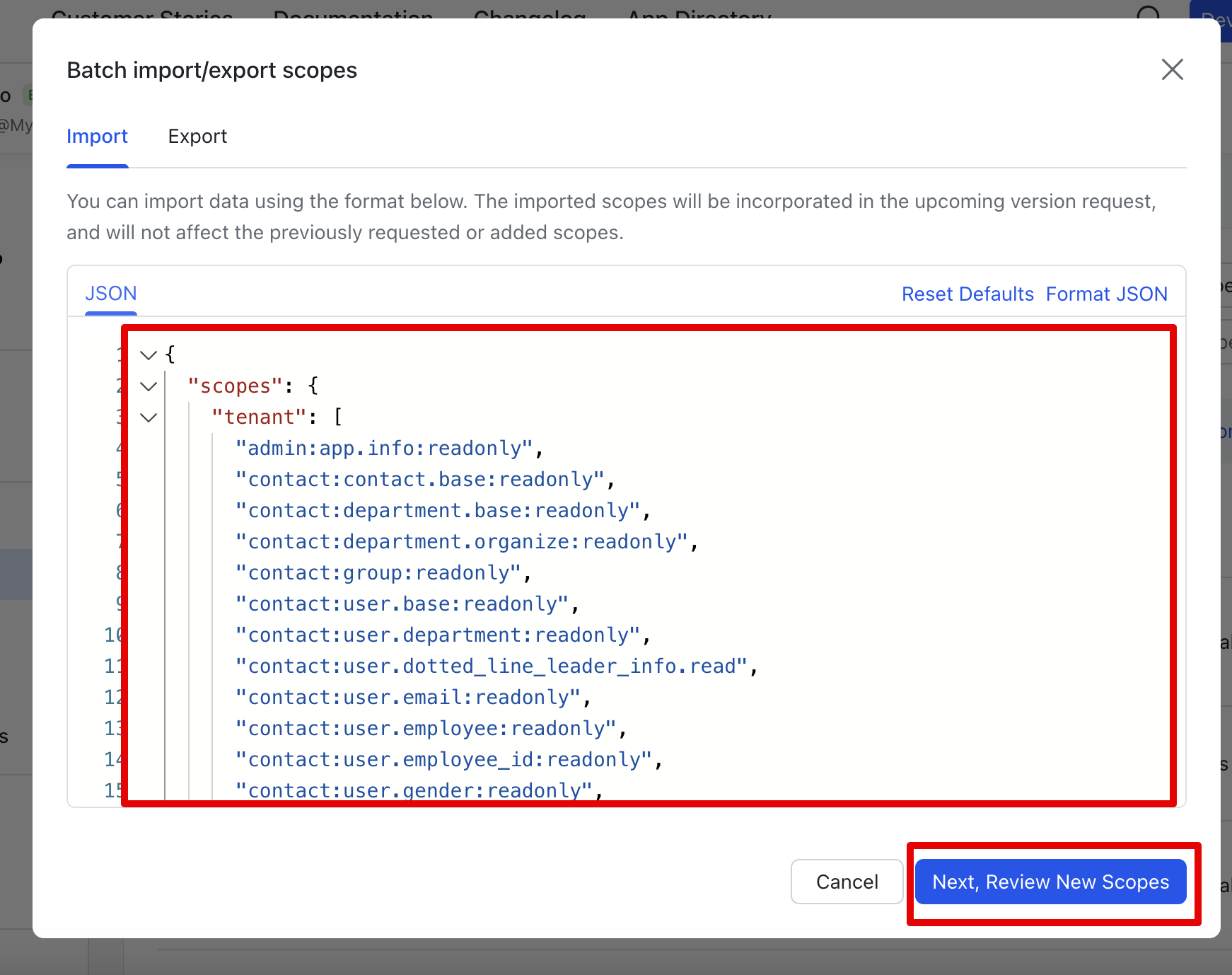Click the "contact:user.email:readonly" entry
The image size is (1232, 975).
[408, 698]
